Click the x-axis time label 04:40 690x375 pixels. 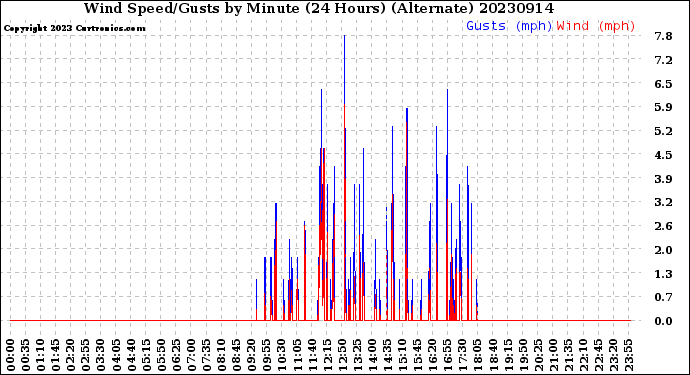[x=131, y=355]
